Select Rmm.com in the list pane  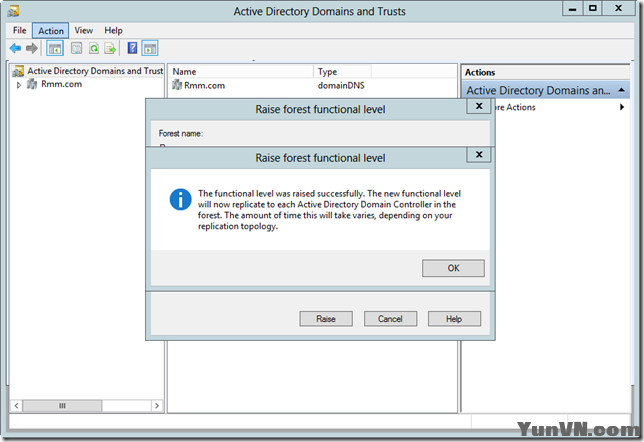point(202,85)
